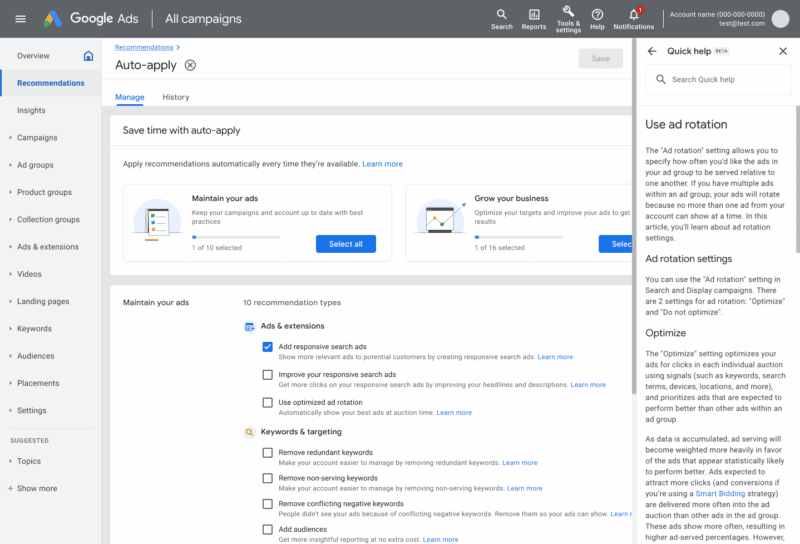The height and width of the screenshot is (544, 800).
Task: Open the Reports icon
Action: point(534,14)
